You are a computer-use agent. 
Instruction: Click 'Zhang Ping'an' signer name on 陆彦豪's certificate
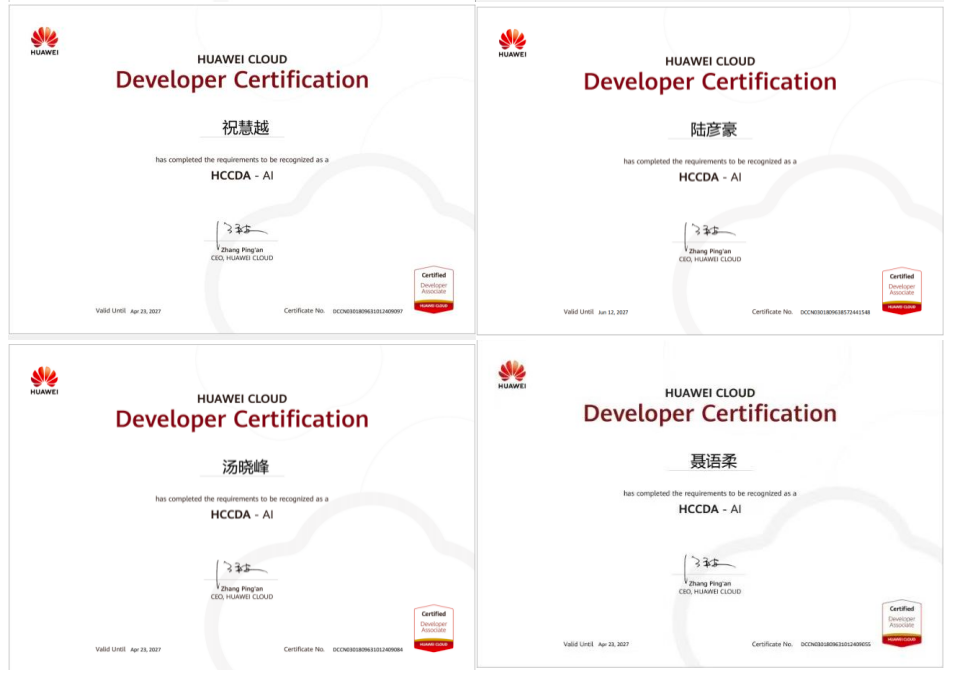click(710, 251)
